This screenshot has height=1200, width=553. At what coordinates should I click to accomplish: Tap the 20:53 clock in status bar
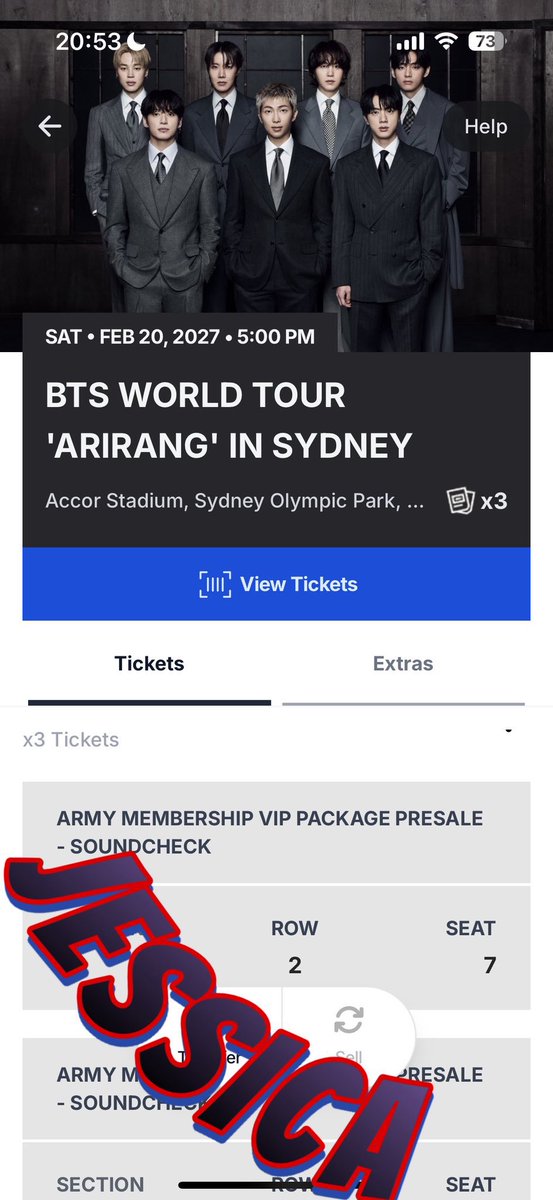click(x=88, y=42)
